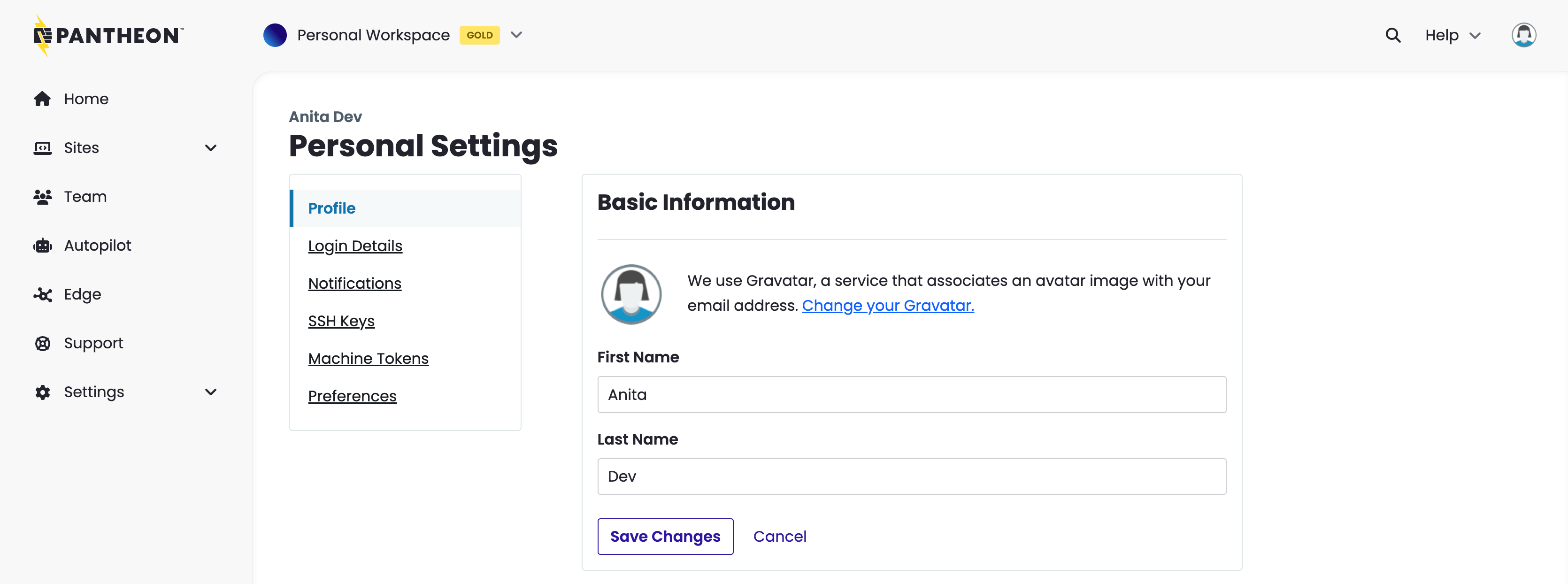Viewport: 1568px width, 584px height.
Task: Click the Support life-ring icon
Action: point(42,343)
